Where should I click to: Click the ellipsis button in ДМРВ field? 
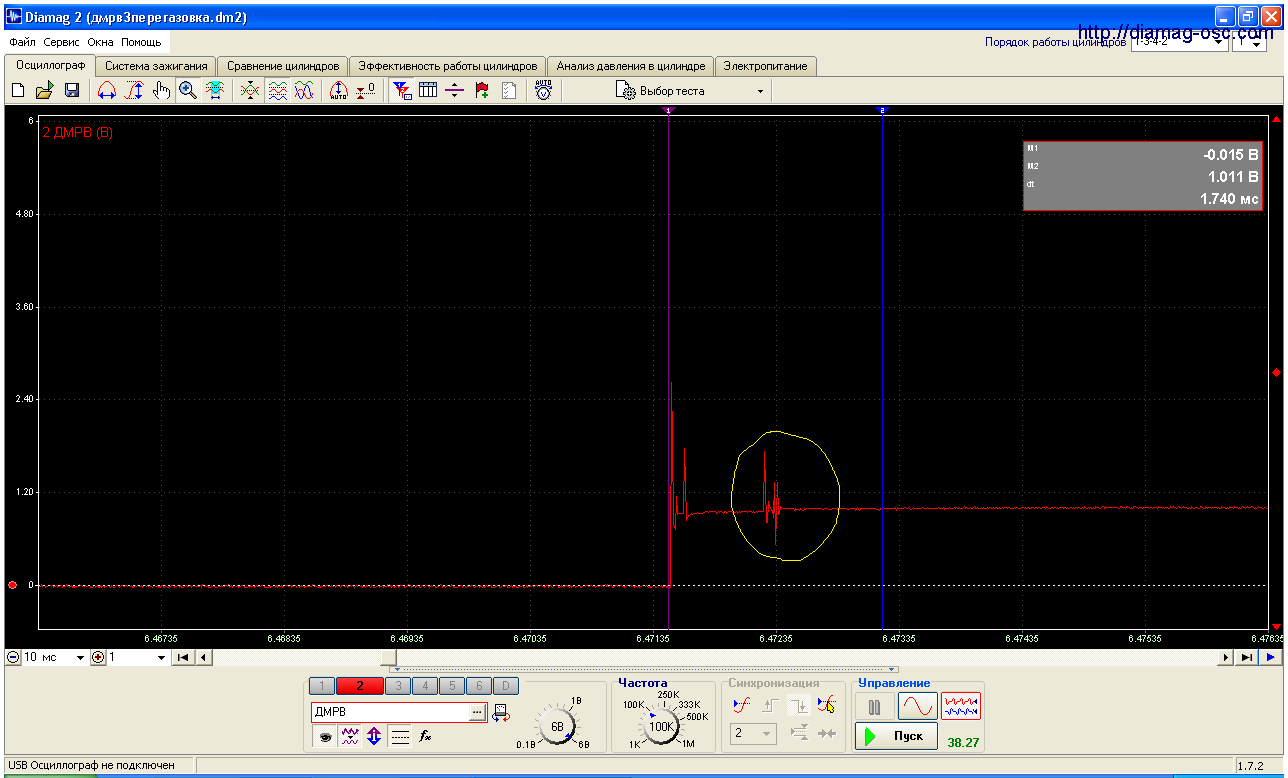tap(478, 713)
